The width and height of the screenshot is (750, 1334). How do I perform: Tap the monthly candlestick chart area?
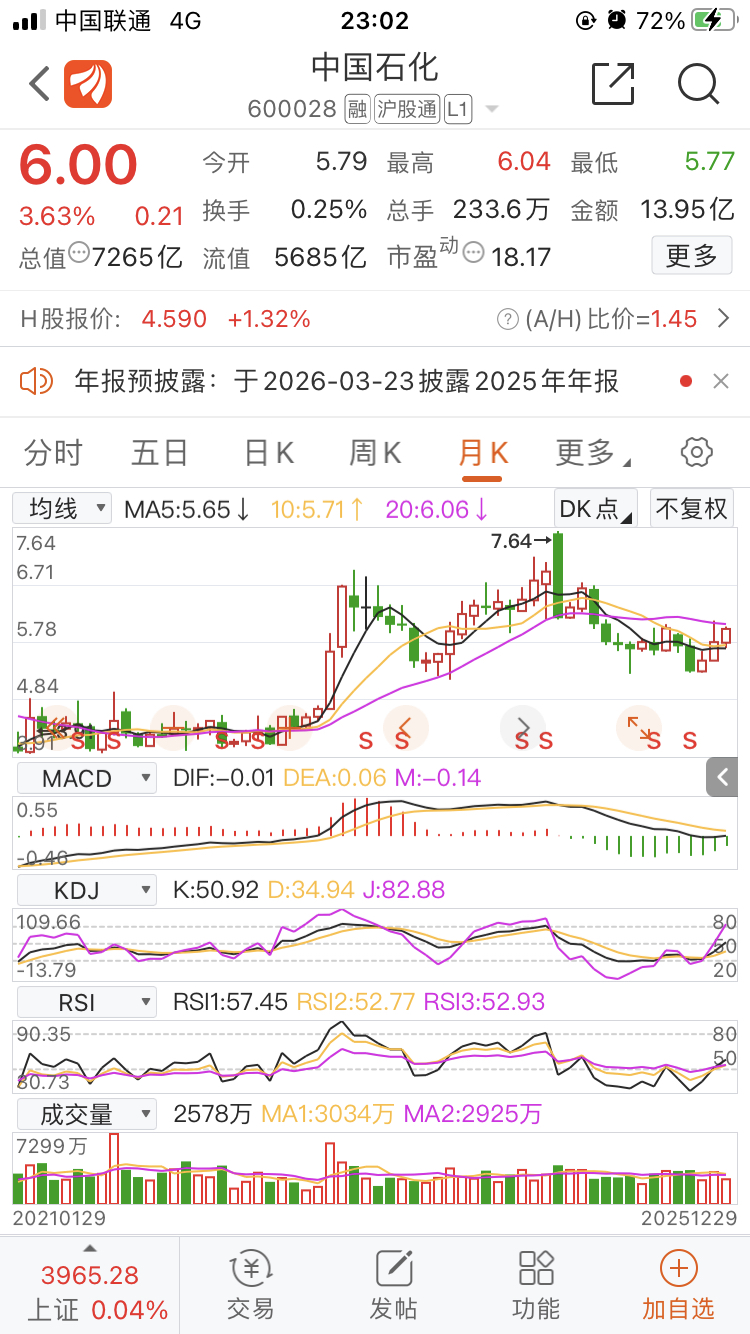(375, 642)
